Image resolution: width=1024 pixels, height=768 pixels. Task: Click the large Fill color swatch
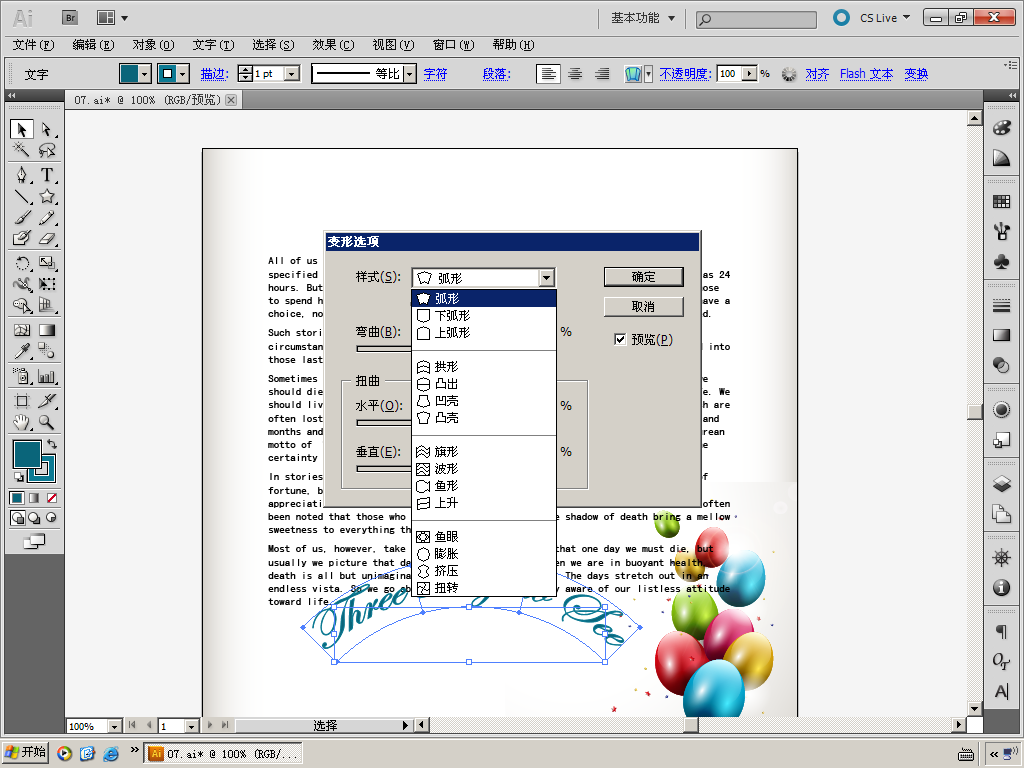click(x=27, y=454)
